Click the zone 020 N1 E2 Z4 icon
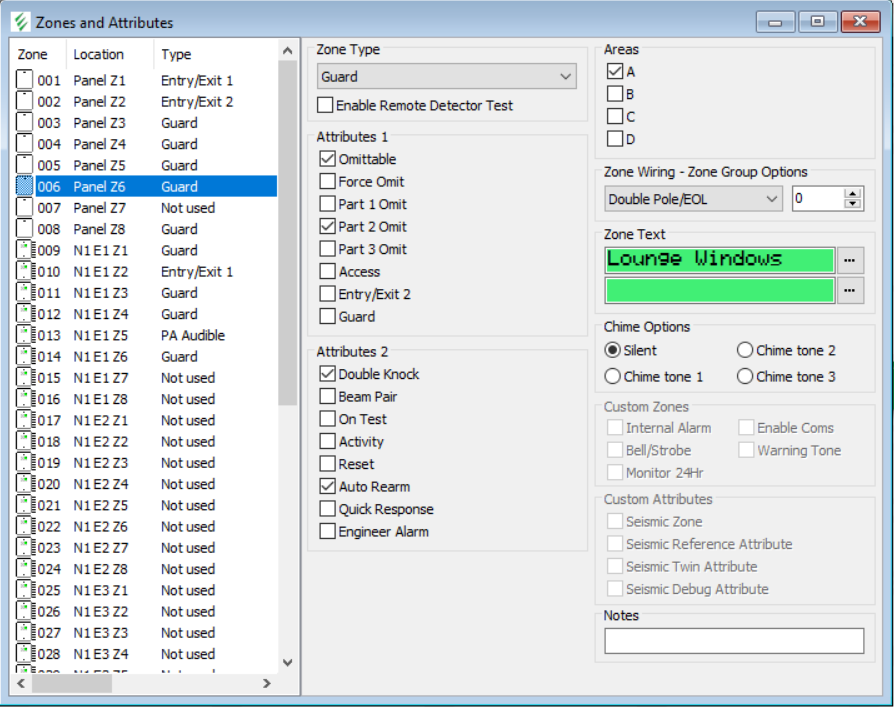The height and width of the screenshot is (707, 894). [x=25, y=484]
